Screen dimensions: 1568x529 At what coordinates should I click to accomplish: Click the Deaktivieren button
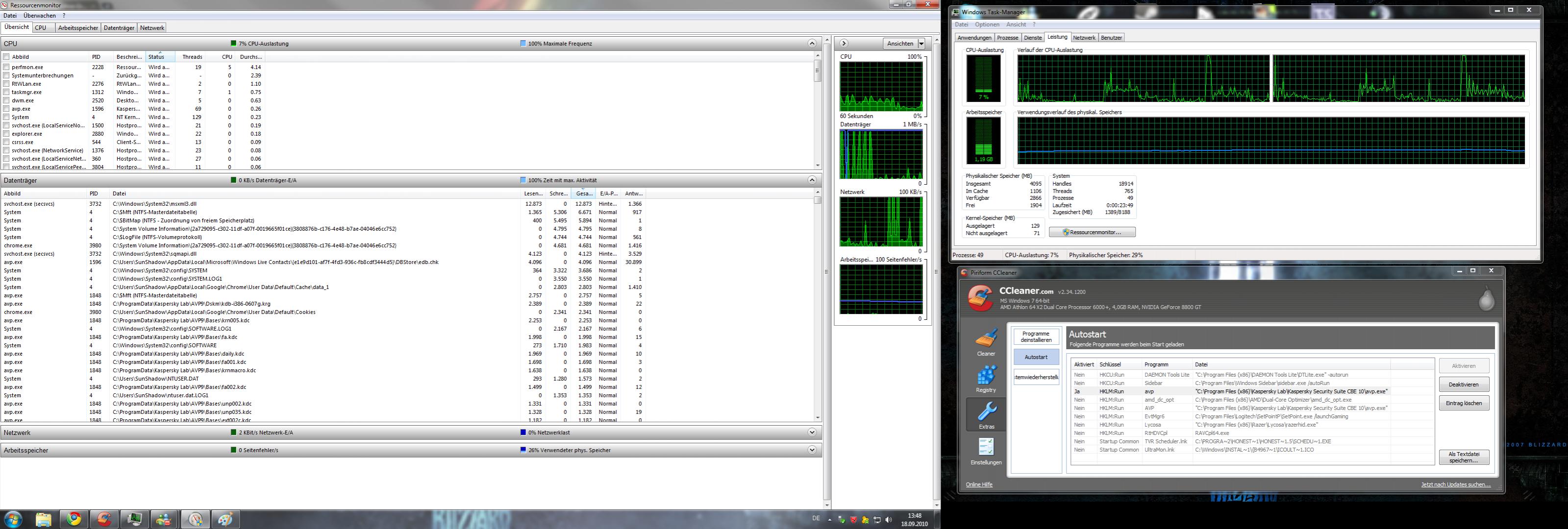1463,385
